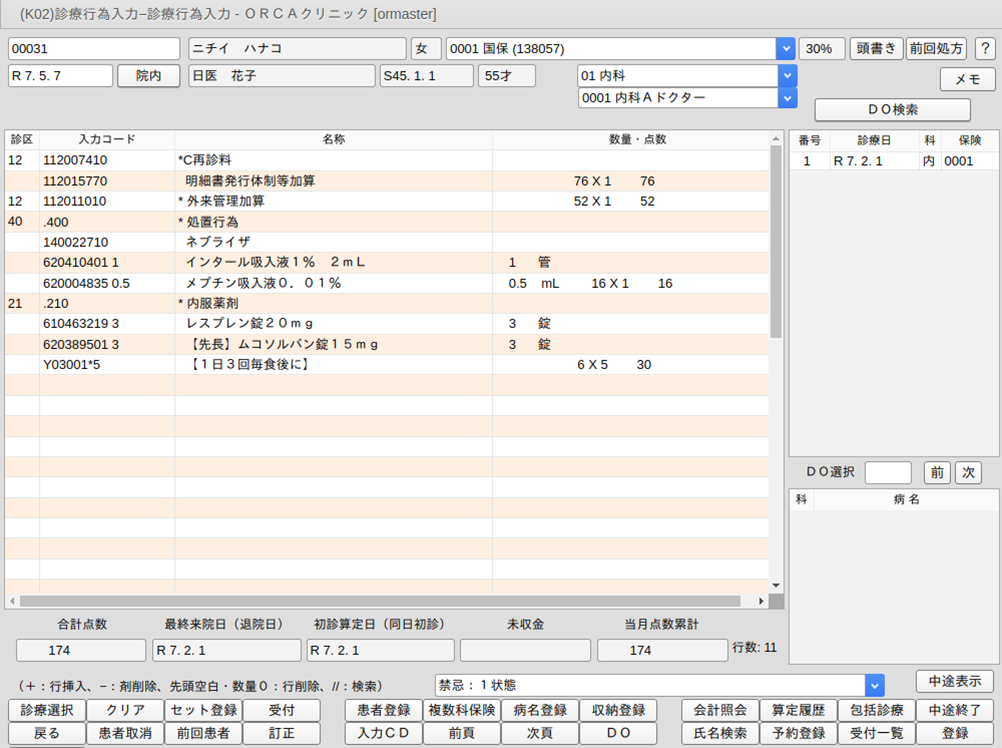The width and height of the screenshot is (1002, 748).
Task: Click the 頭書き button
Action: [875, 49]
